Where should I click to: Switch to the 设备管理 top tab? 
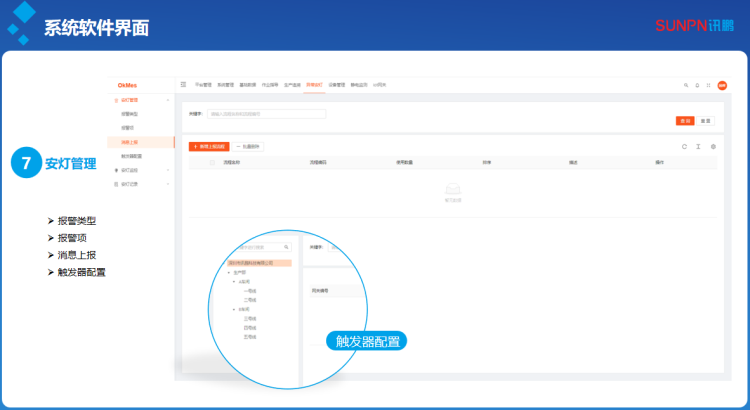point(335,85)
